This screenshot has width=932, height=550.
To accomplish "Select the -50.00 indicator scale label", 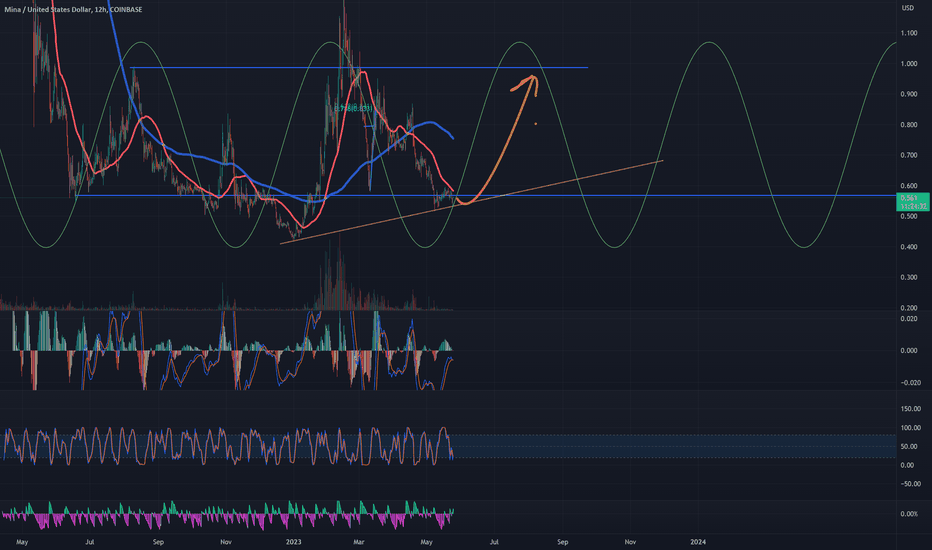I will click(909, 484).
